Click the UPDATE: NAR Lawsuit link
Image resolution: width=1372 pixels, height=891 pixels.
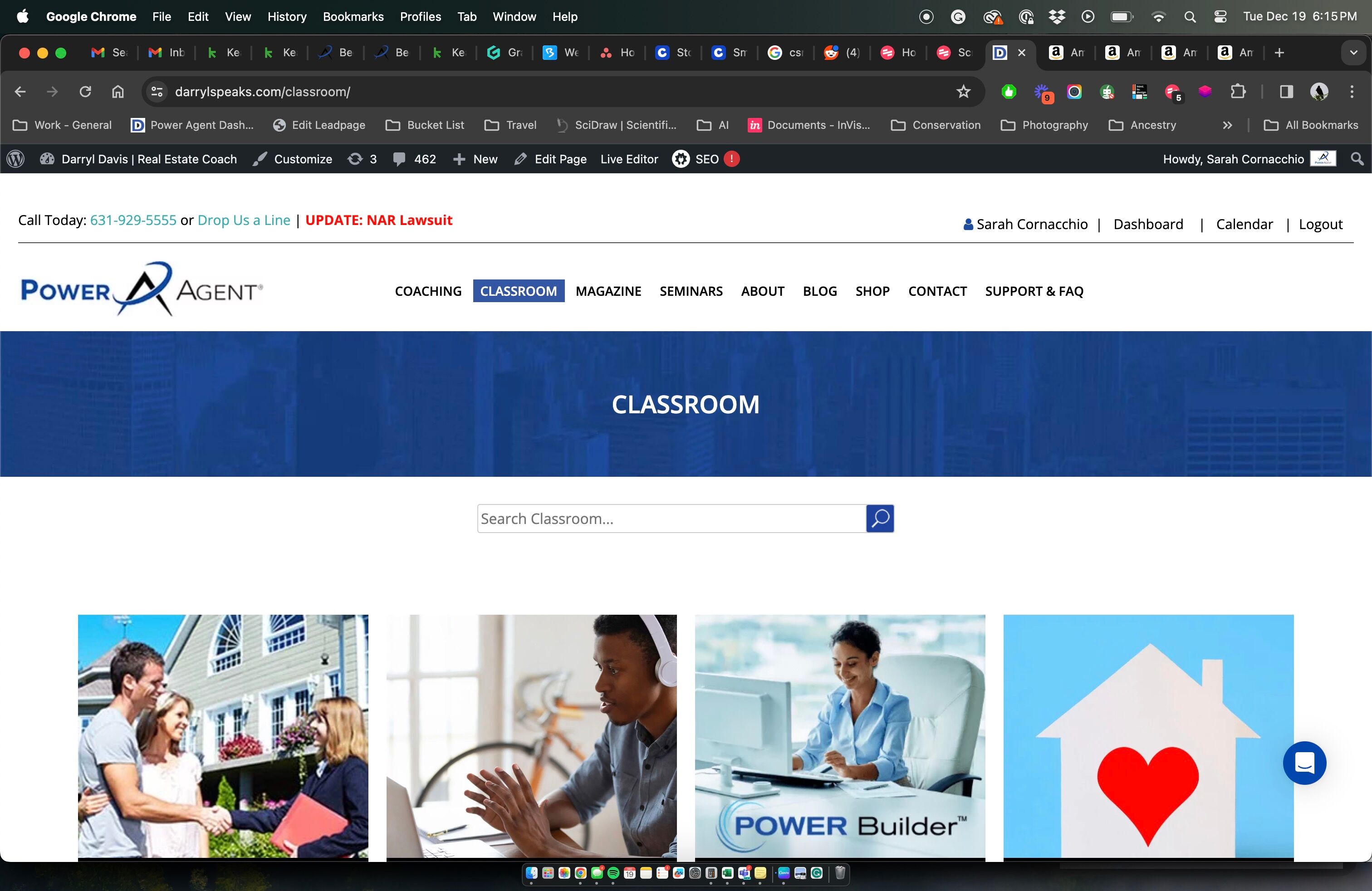click(379, 220)
